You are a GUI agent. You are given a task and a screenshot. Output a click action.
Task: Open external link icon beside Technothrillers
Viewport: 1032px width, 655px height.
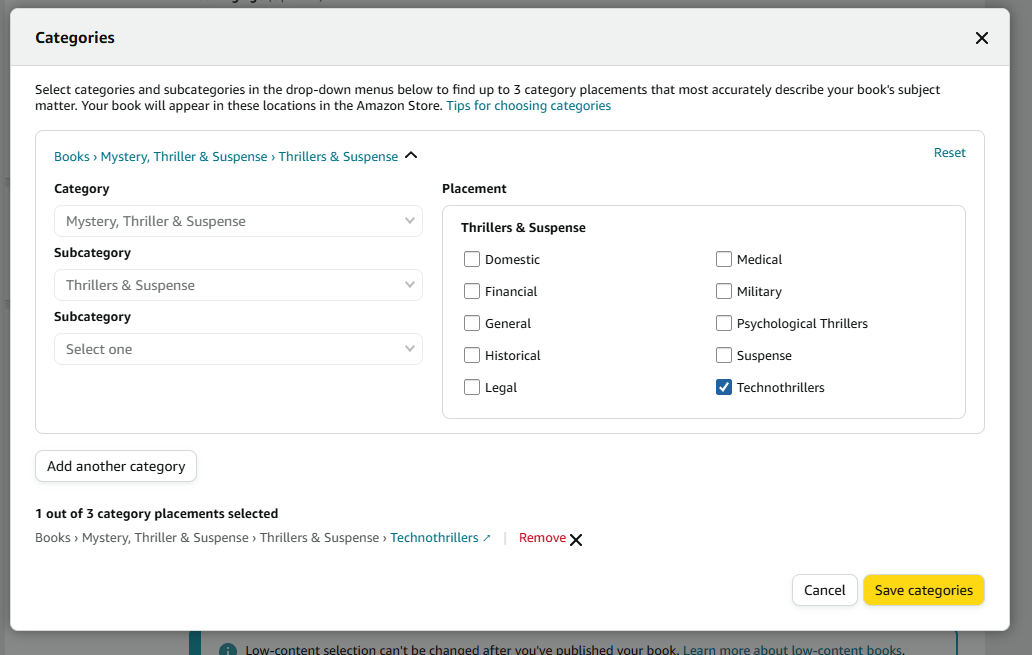(x=487, y=538)
